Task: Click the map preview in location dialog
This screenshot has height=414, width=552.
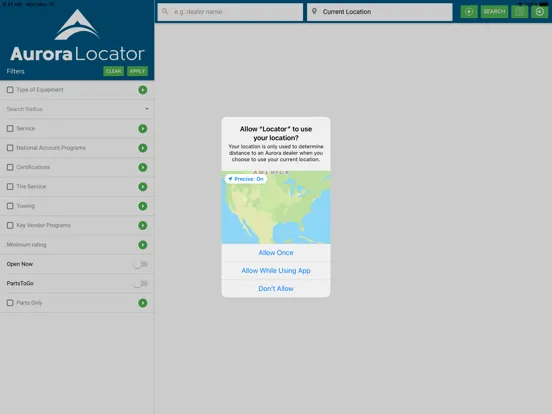Action: pos(276,207)
